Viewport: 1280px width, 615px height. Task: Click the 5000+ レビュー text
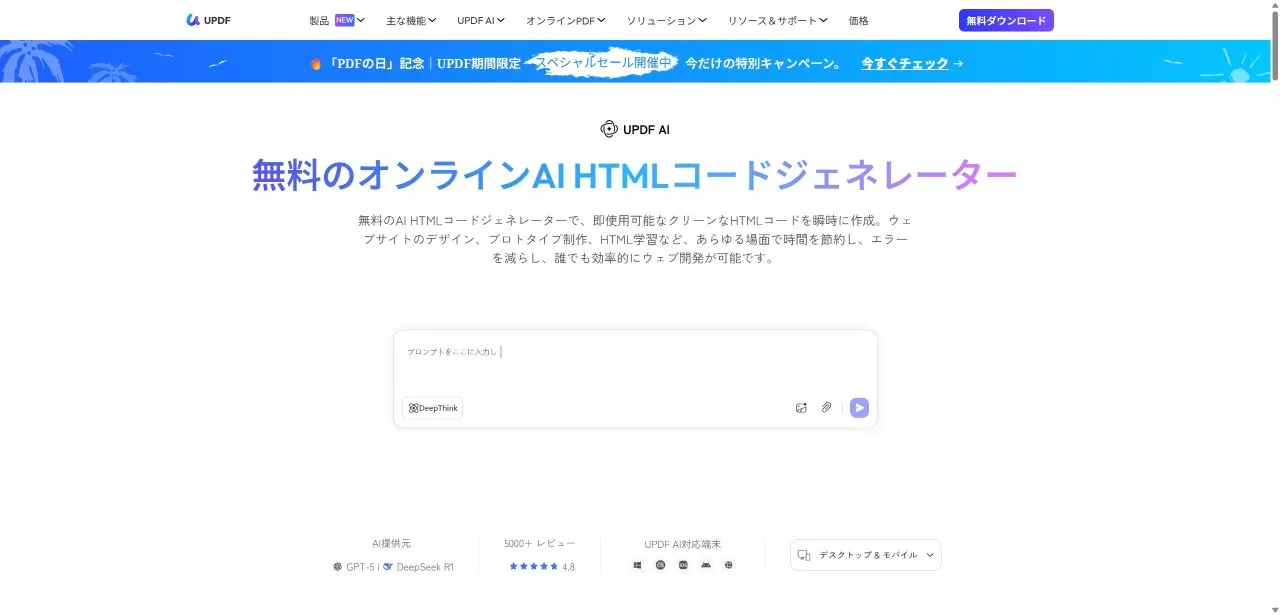540,543
